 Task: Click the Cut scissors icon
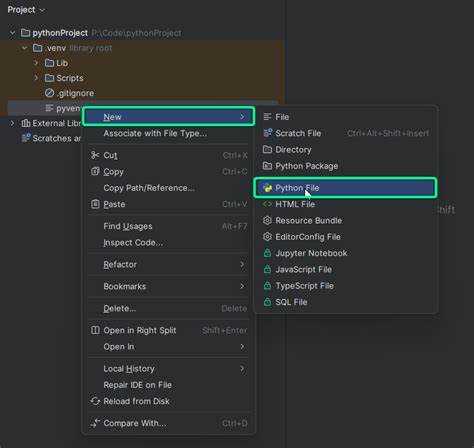point(95,155)
